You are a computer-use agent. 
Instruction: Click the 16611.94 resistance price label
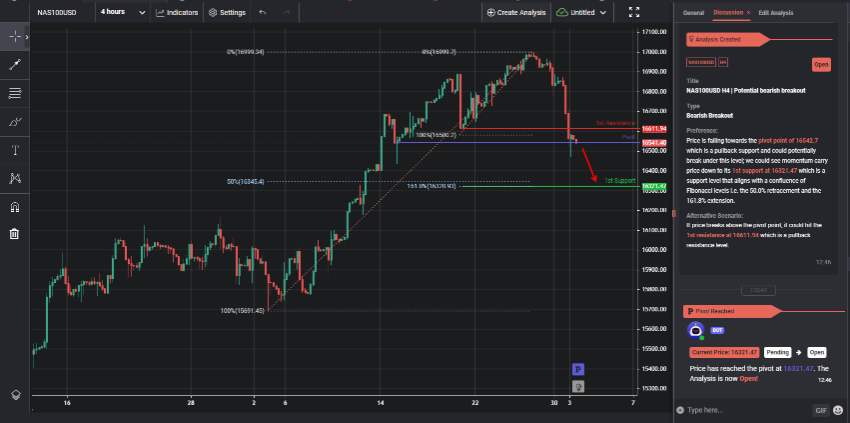(x=654, y=129)
